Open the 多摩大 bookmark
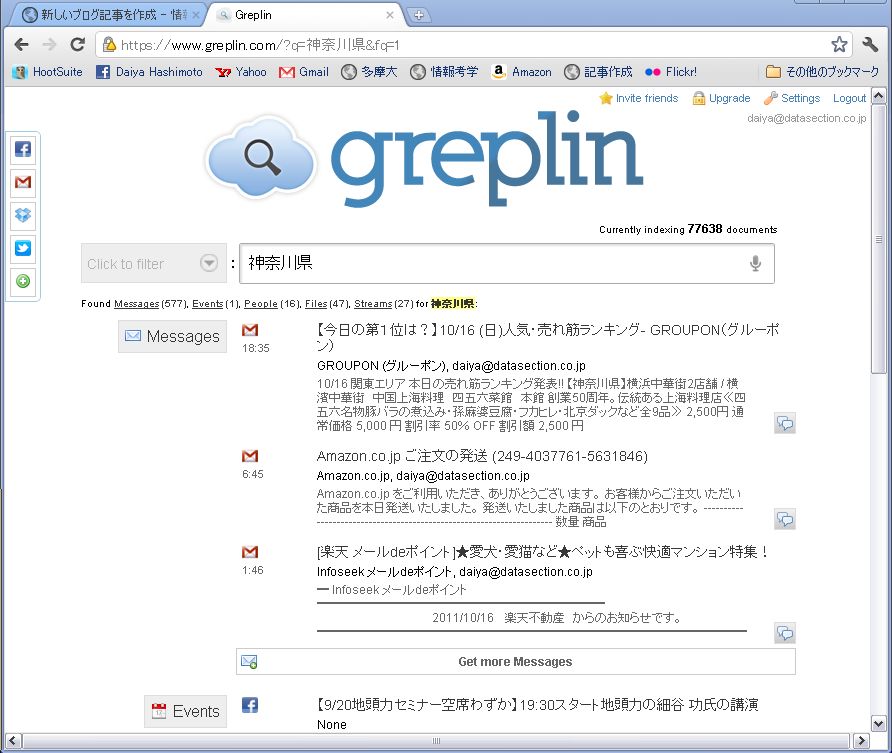Screen dimensions: 892x753 pyautogui.click(x=369, y=72)
